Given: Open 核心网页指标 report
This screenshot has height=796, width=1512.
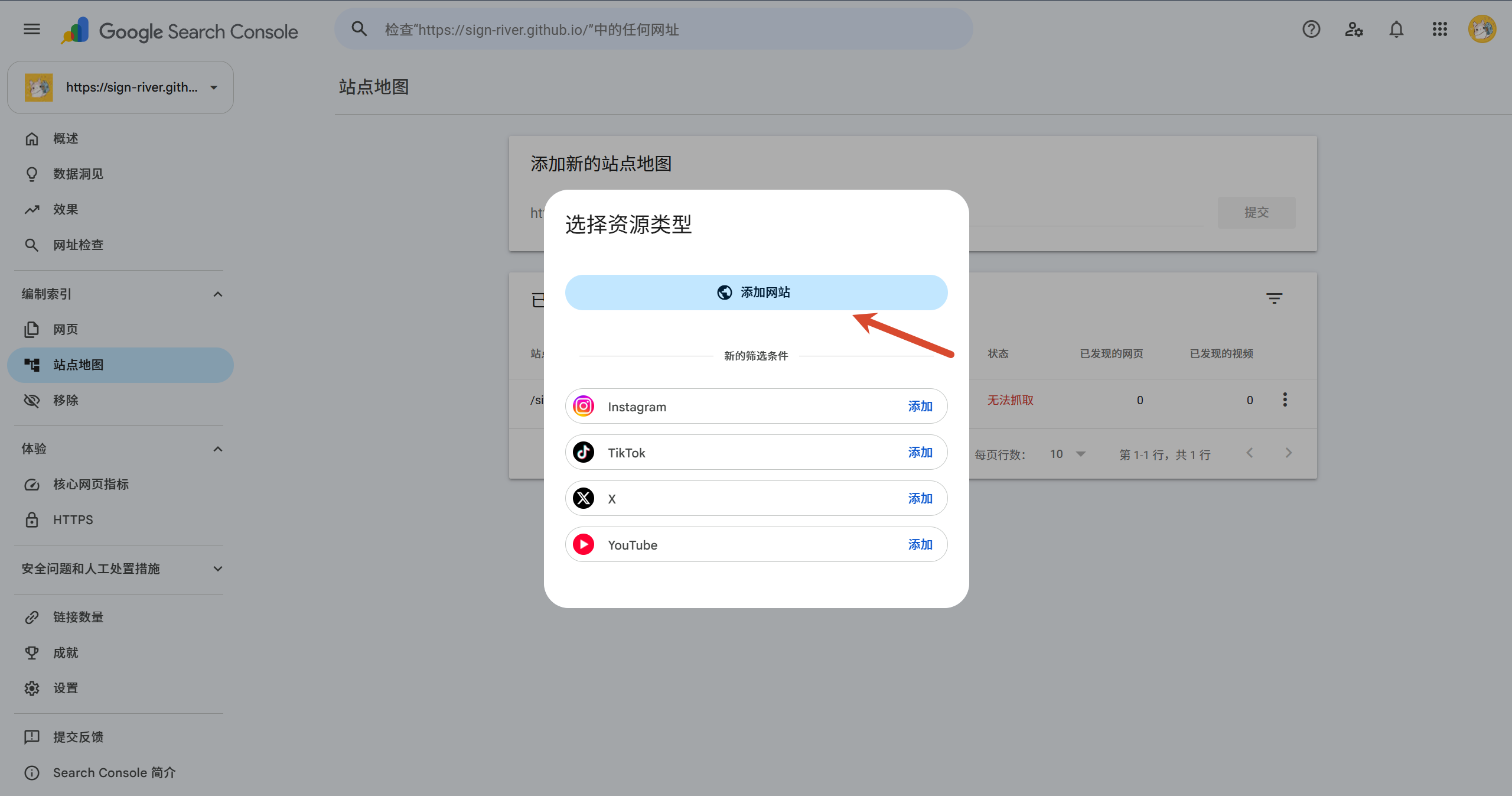Looking at the screenshot, I should tap(120, 485).
